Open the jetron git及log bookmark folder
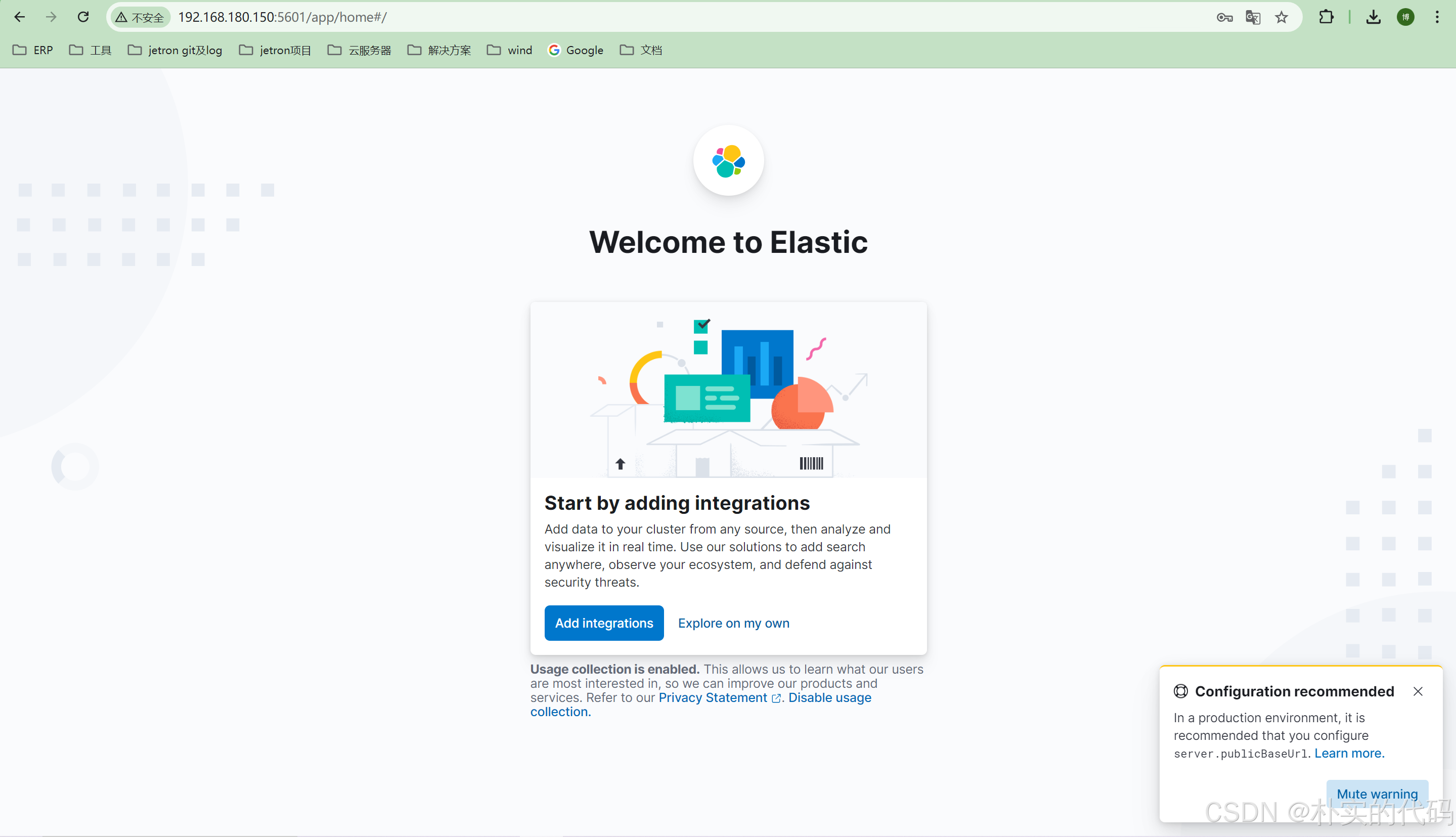 tap(175, 50)
